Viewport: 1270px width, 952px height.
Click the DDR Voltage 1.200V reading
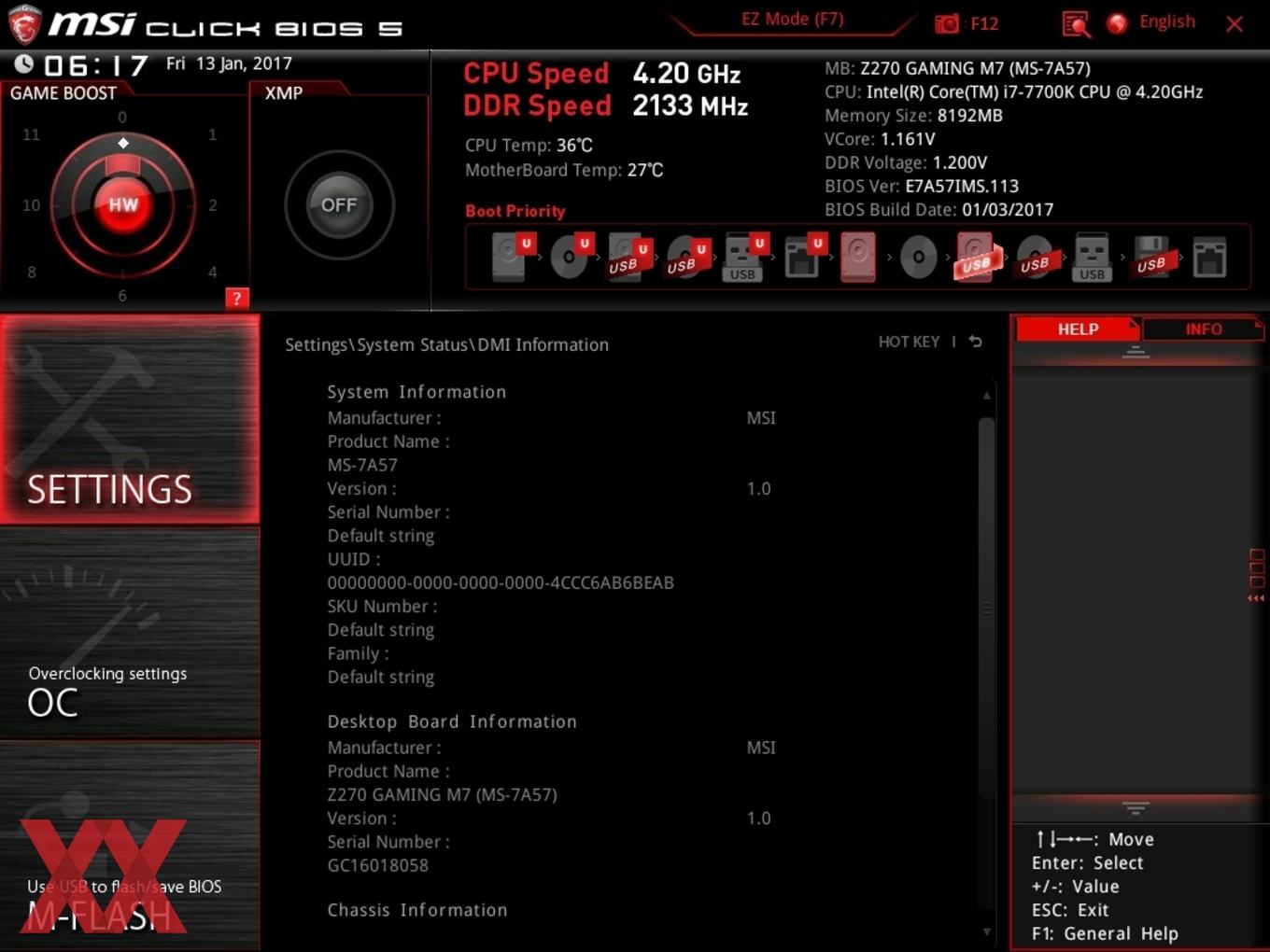click(x=906, y=162)
